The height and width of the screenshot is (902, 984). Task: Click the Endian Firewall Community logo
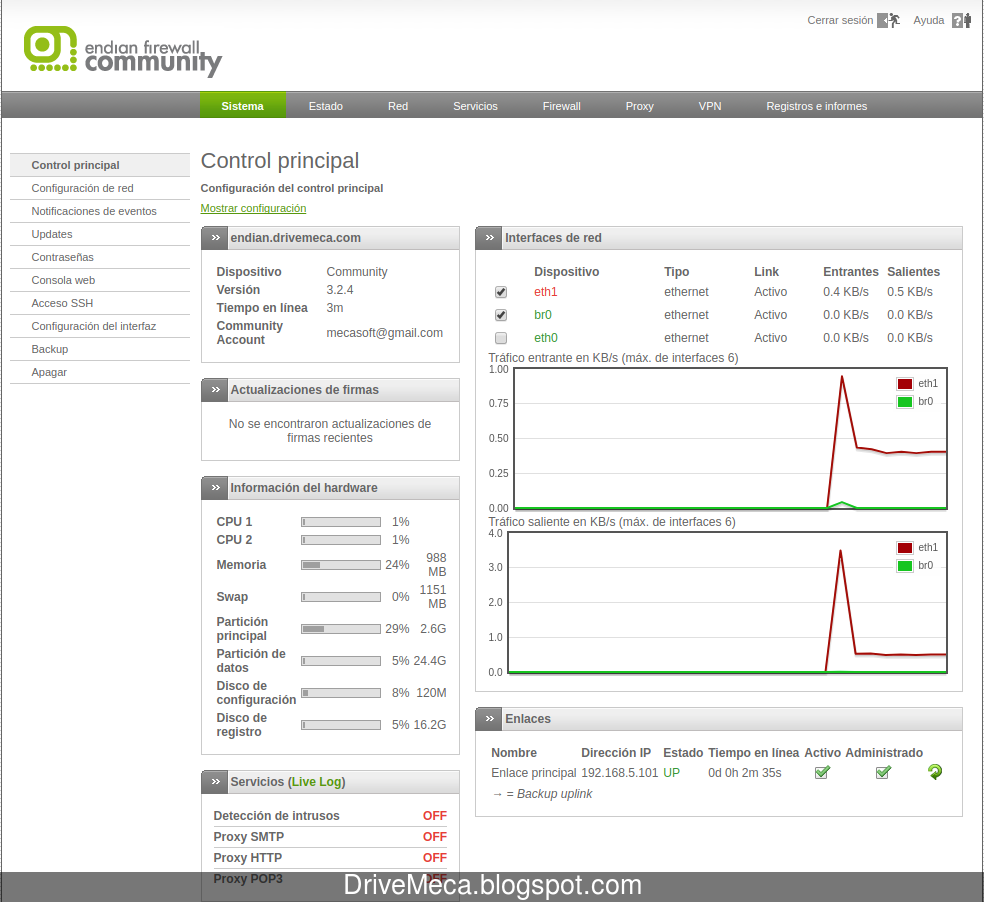click(x=120, y=50)
